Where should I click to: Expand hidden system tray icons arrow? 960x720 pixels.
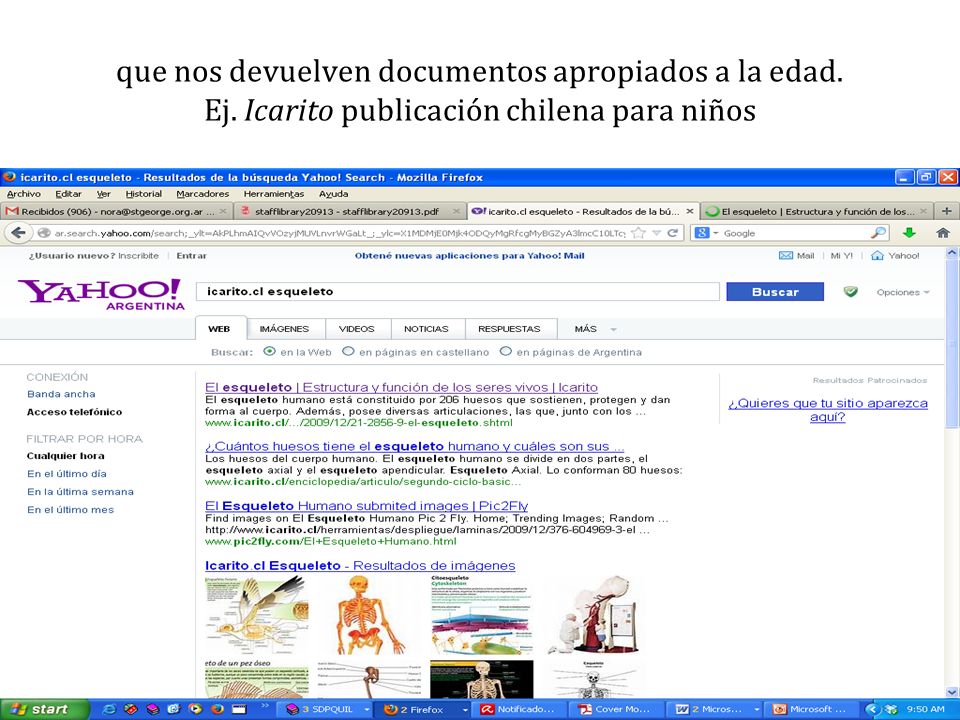(x=872, y=709)
